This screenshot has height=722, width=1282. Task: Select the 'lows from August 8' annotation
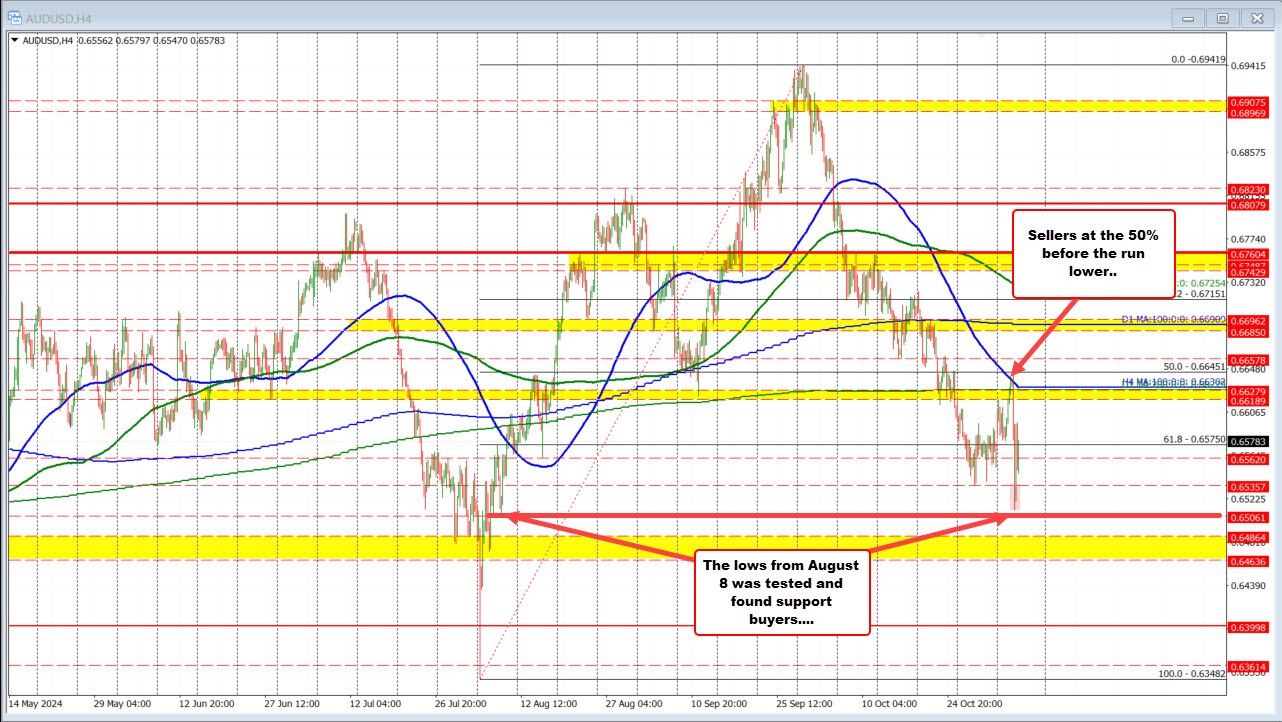pos(781,592)
